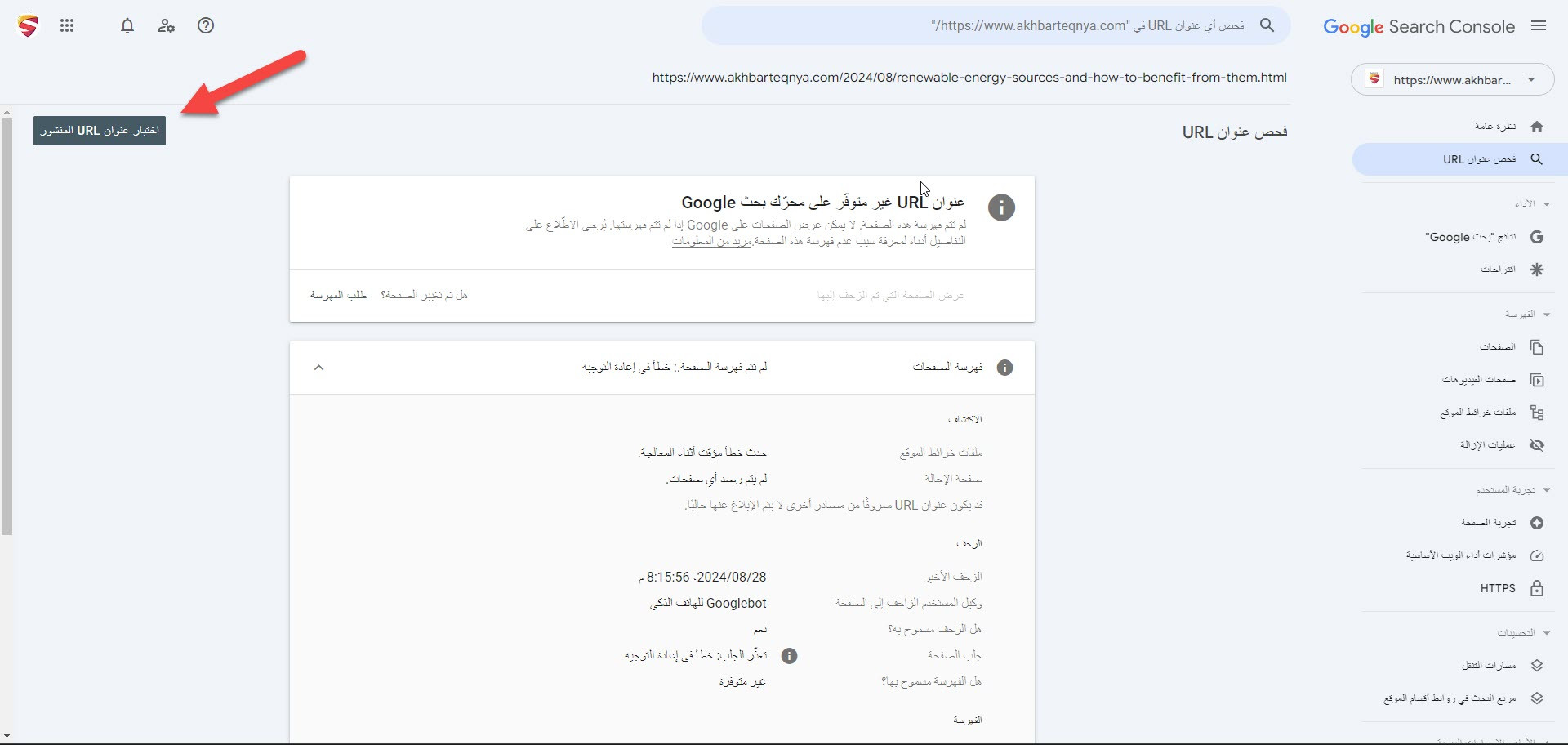Click عرض الصفحة التي تم الزحف إليها
Screen dimensions: 1568x745
coord(891,295)
